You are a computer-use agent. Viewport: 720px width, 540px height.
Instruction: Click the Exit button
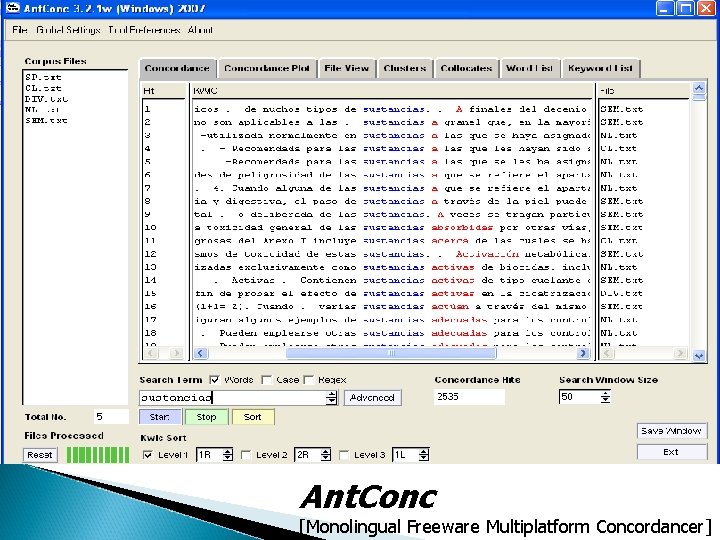coord(671,452)
